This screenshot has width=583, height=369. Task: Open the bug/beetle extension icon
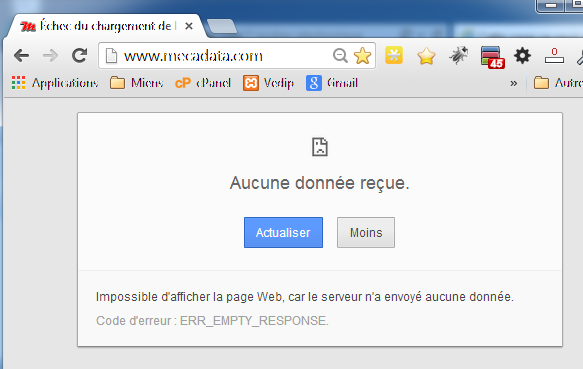coord(458,55)
